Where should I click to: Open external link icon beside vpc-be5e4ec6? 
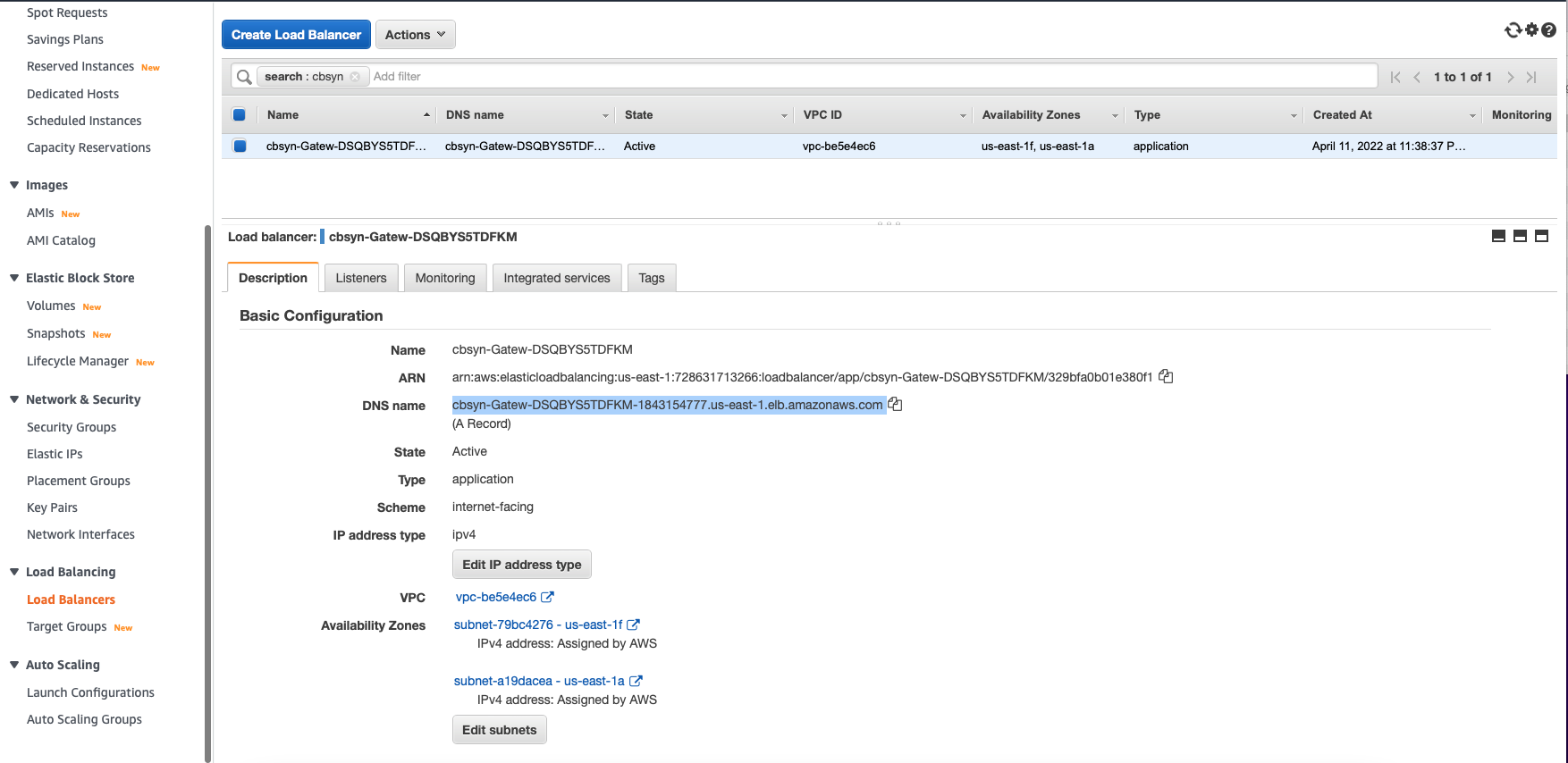click(547, 597)
